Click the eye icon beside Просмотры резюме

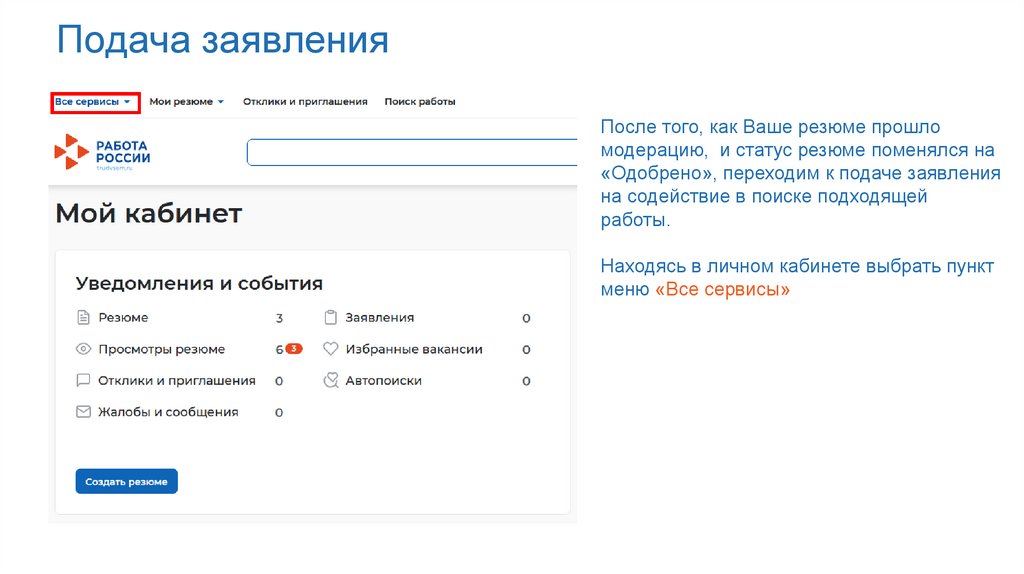(x=83, y=349)
